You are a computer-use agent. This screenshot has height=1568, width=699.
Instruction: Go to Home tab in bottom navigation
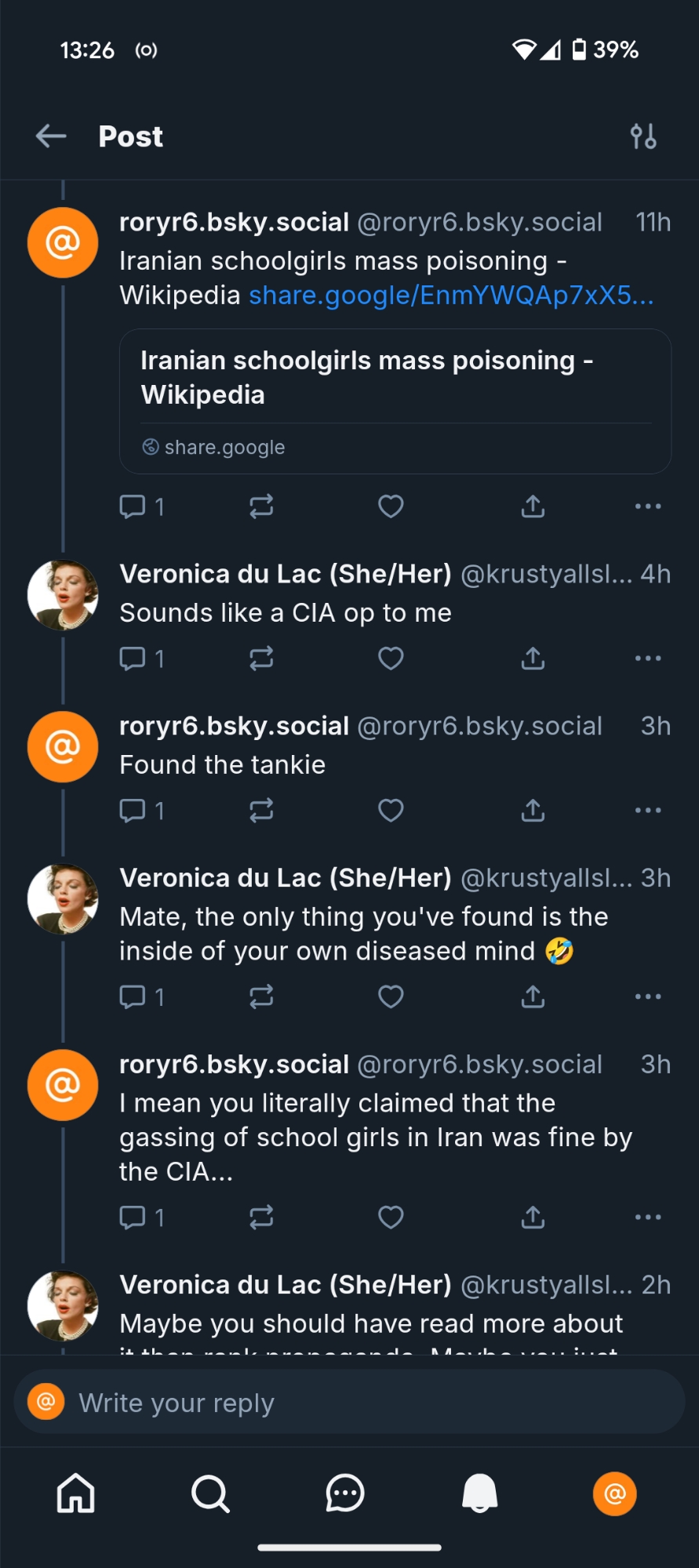[76, 1494]
